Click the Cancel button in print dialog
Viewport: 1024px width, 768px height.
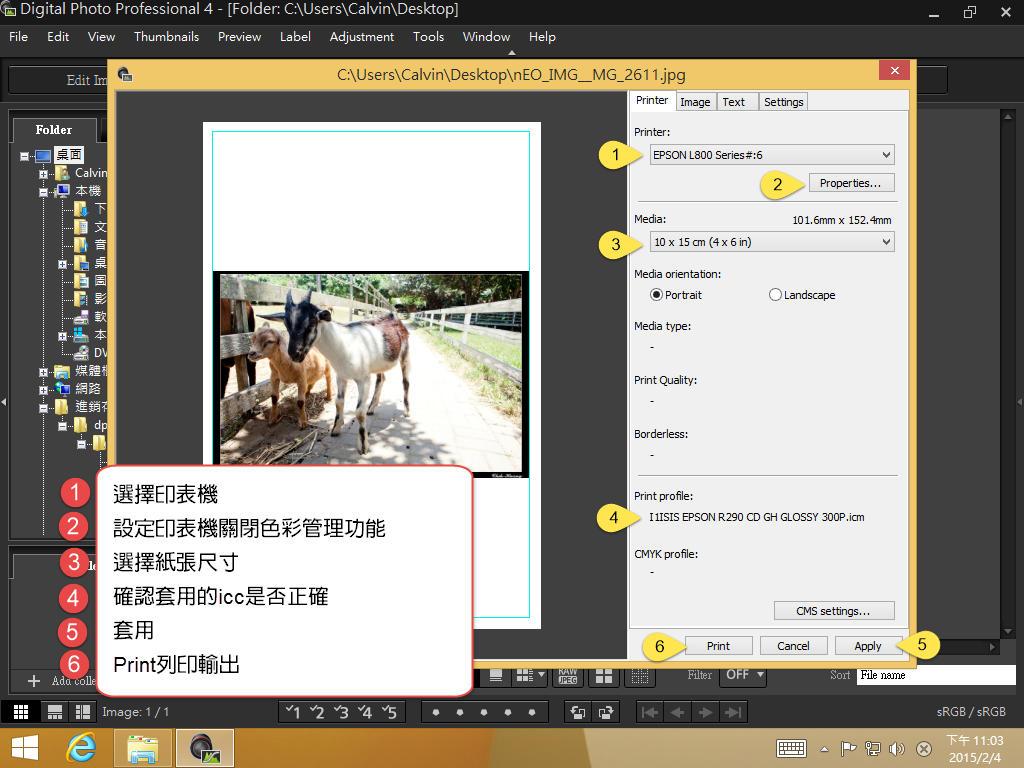(793, 646)
